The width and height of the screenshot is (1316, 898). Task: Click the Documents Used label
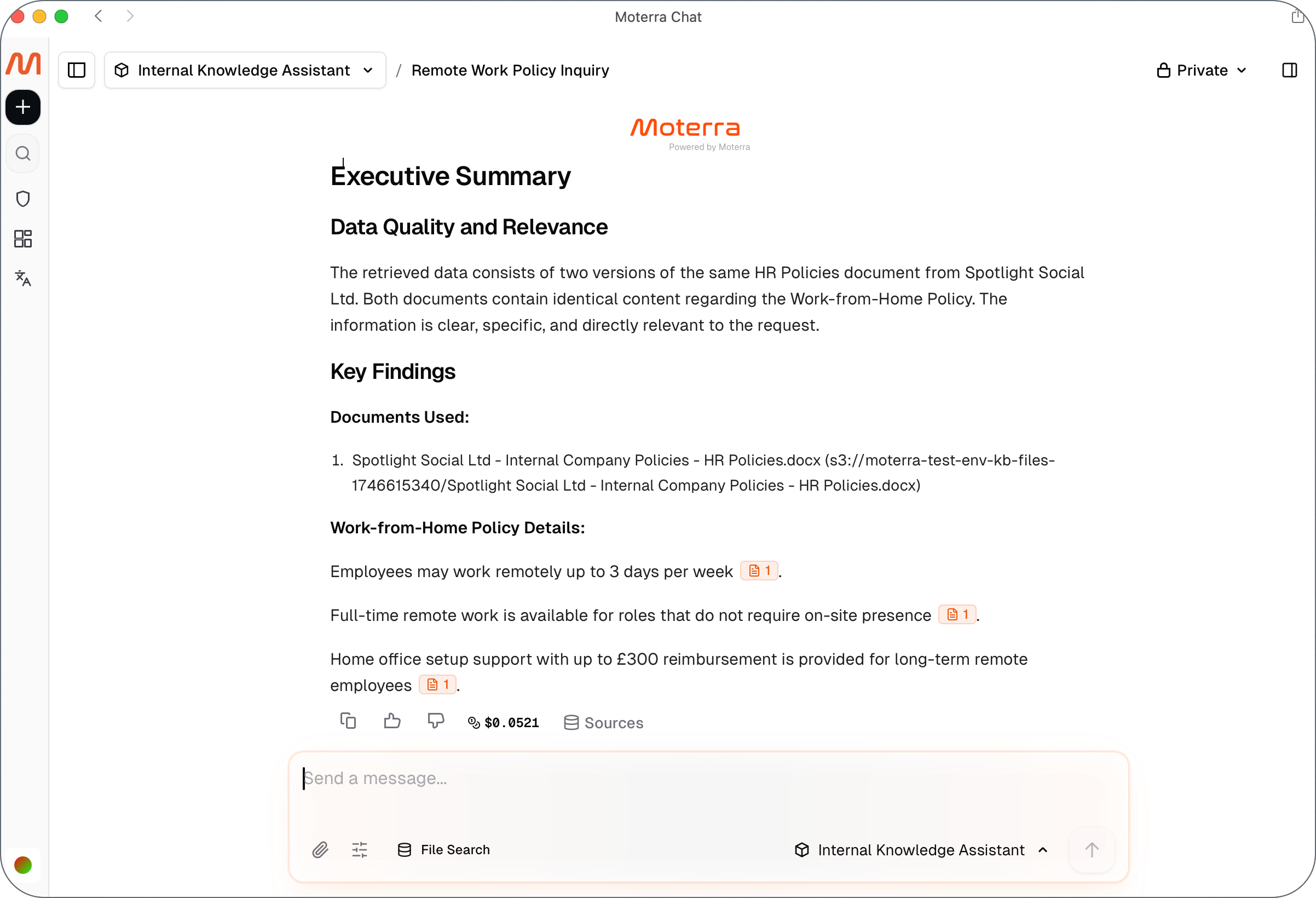coord(400,417)
